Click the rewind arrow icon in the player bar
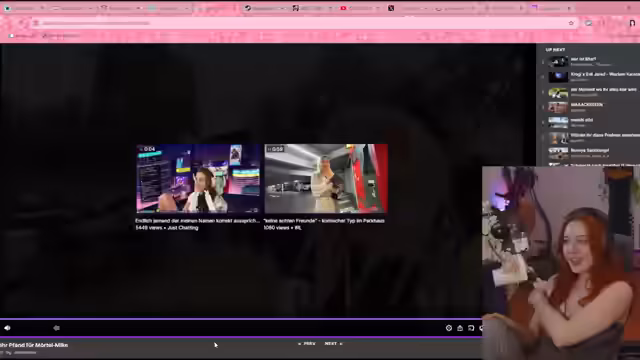Viewport: 640px width, 360px height. 56,328
